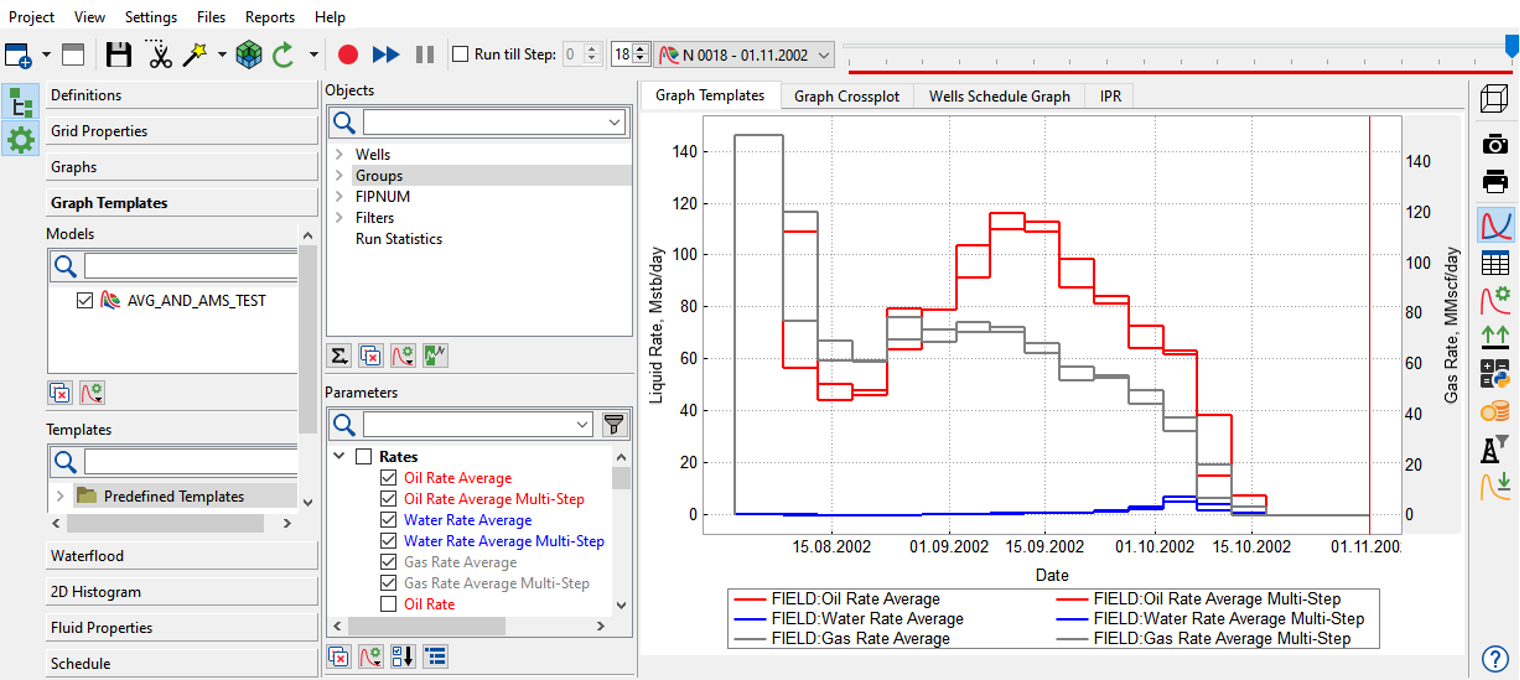Open the Fluid Properties section

tap(181, 628)
